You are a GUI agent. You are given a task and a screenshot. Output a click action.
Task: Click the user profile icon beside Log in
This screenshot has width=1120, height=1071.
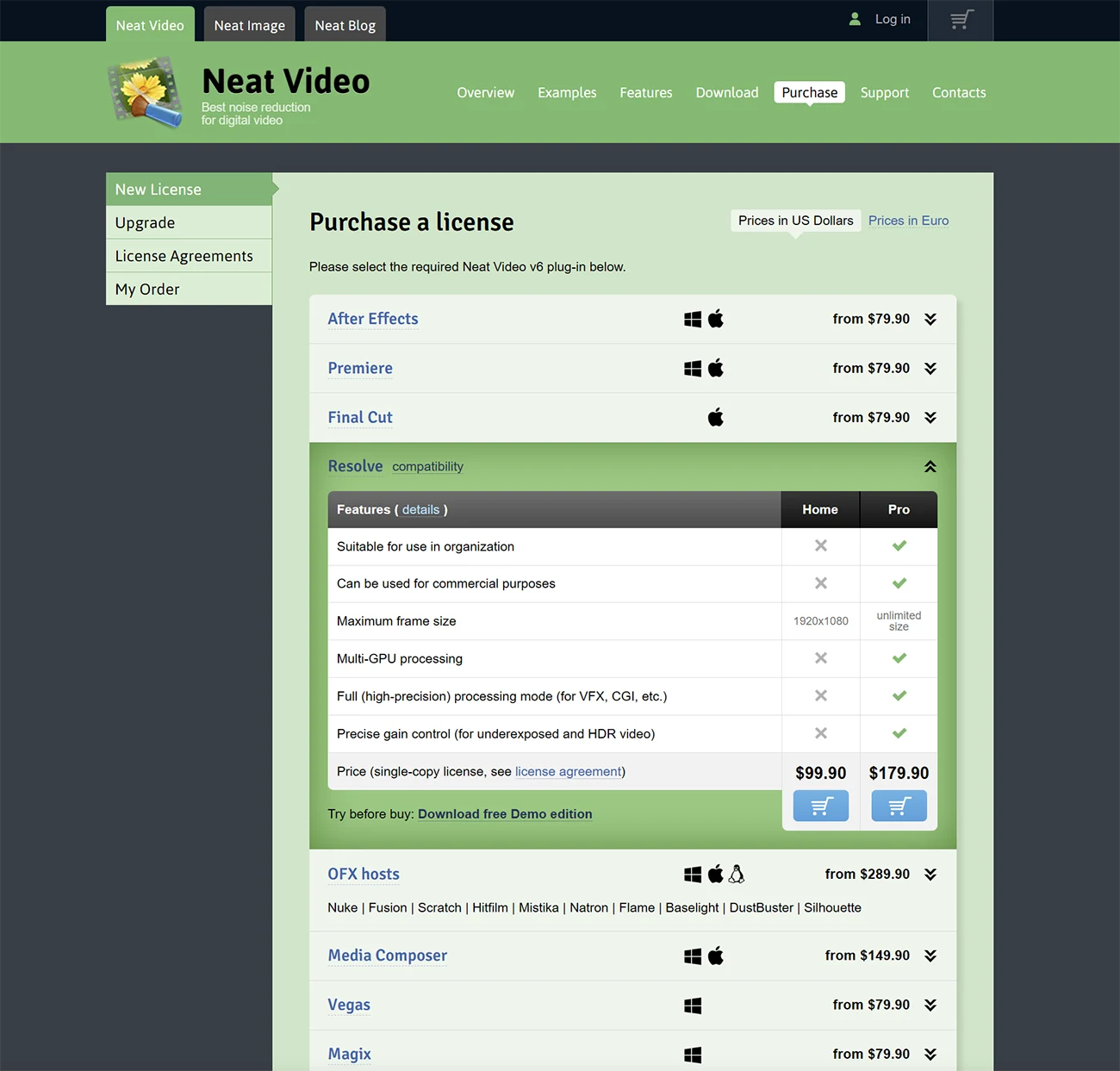855,19
